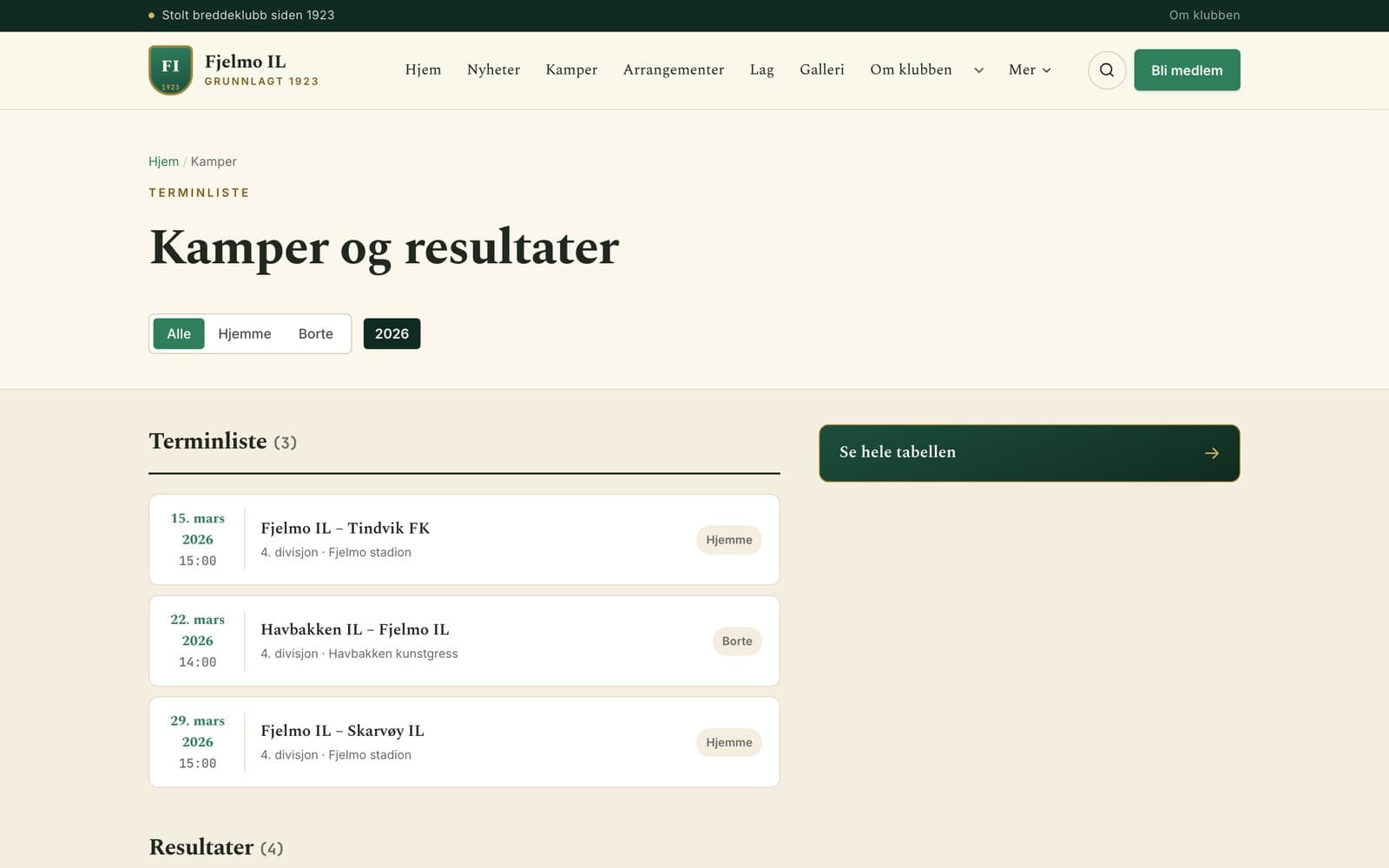Screen dimensions: 1389x868
Task: Click the 22. mars 2026 date
Action: (x=197, y=630)
